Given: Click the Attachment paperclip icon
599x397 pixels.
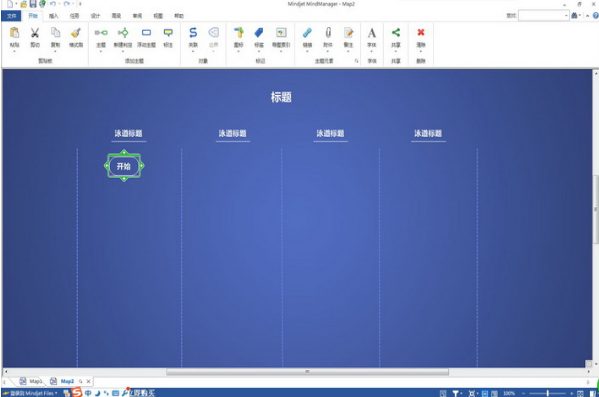Looking at the screenshot, I should (328, 33).
